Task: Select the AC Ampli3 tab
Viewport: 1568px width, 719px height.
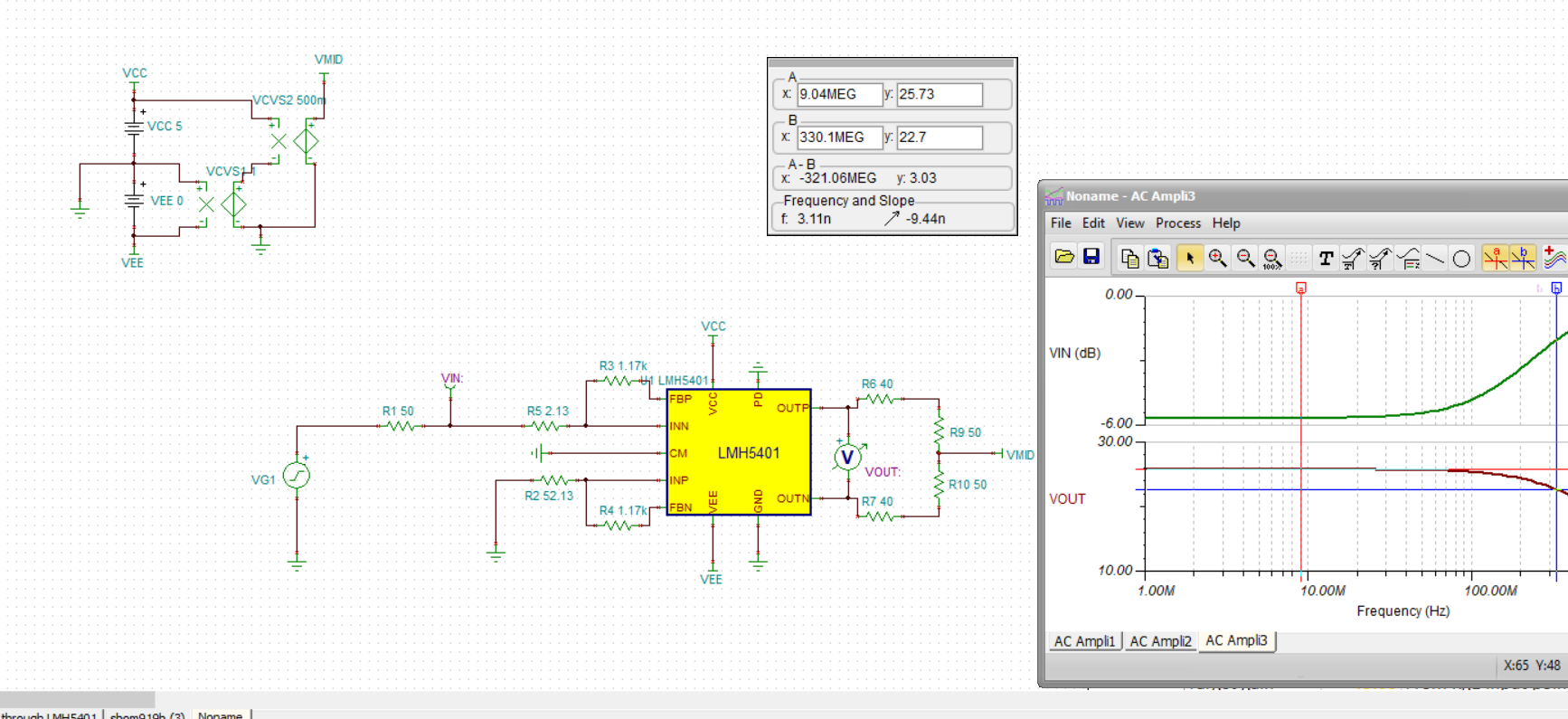Action: (1236, 640)
